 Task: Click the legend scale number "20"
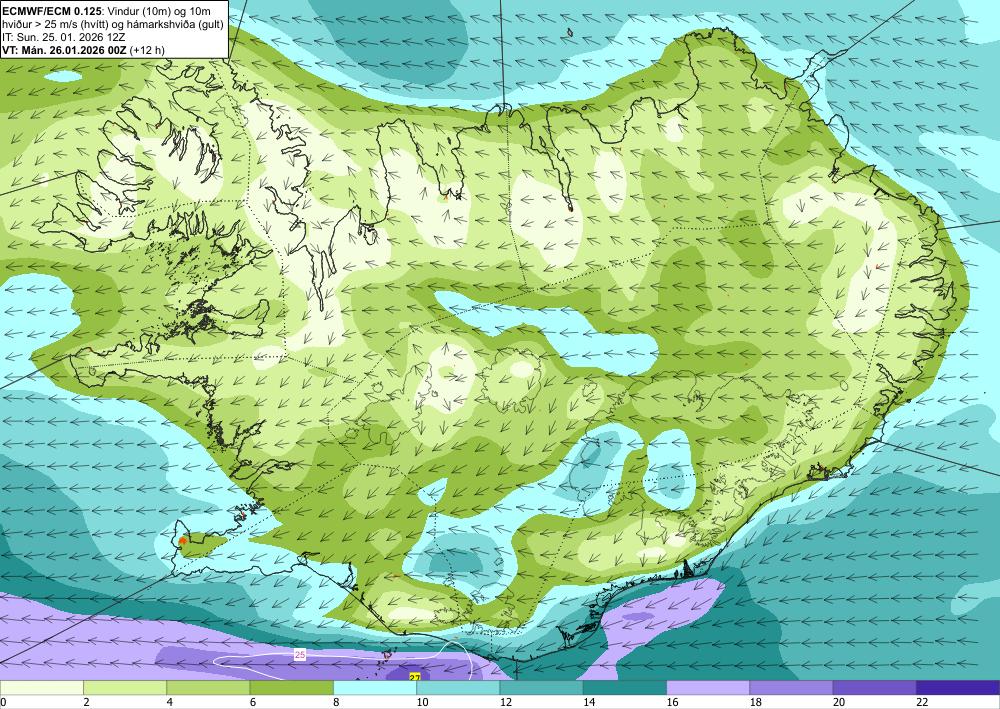839,703
